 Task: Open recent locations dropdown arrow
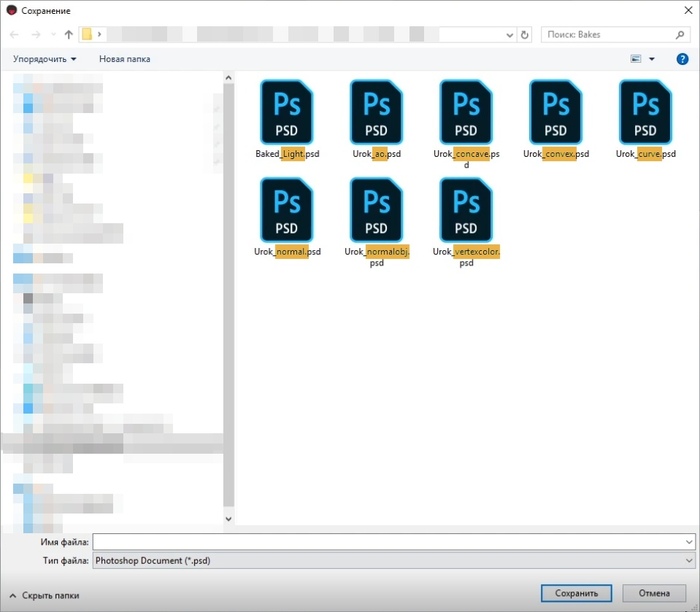coord(54,34)
